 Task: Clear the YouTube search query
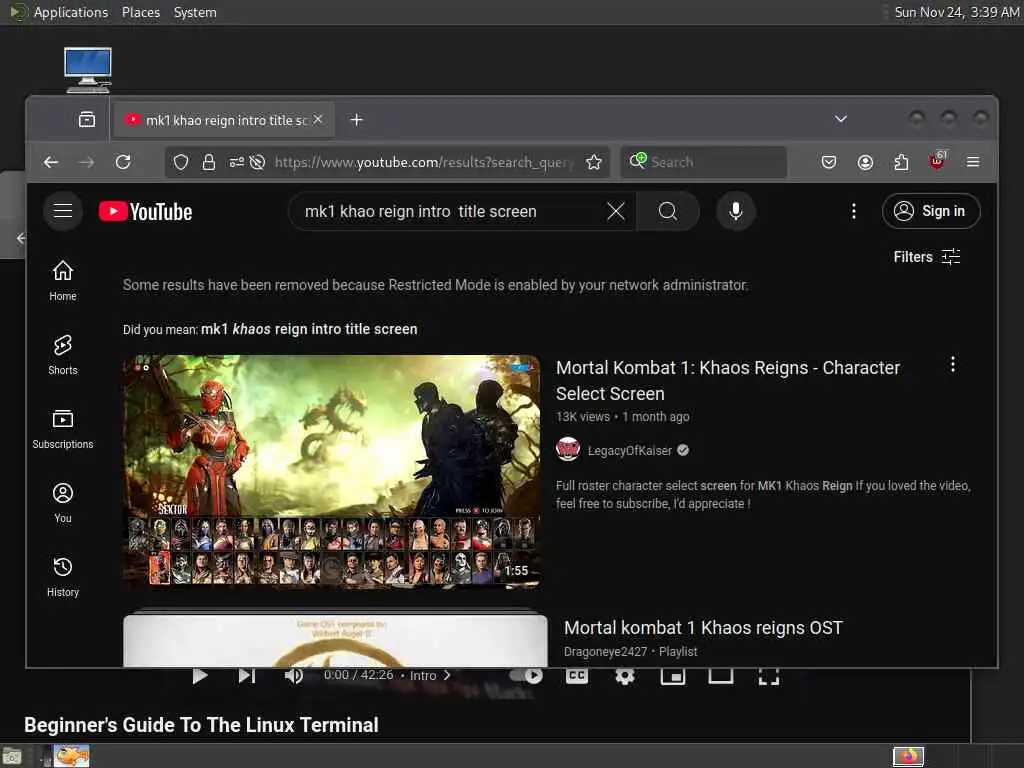pos(615,211)
